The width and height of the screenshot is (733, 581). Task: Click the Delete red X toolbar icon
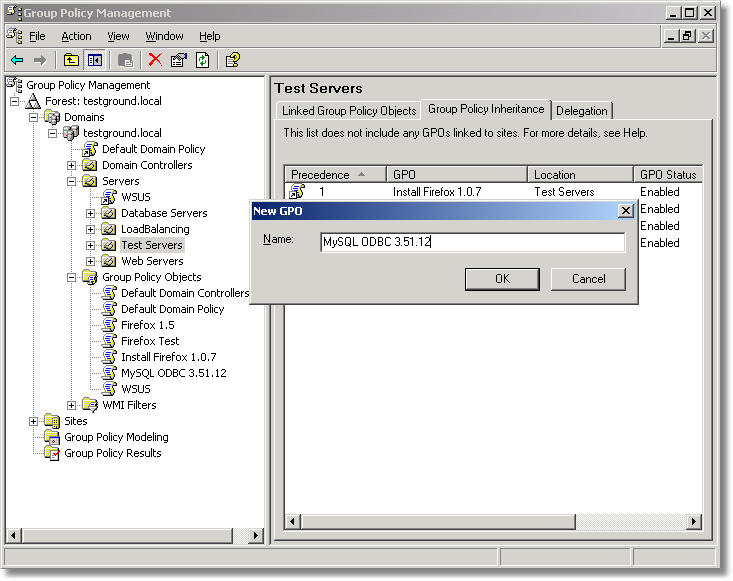point(155,60)
